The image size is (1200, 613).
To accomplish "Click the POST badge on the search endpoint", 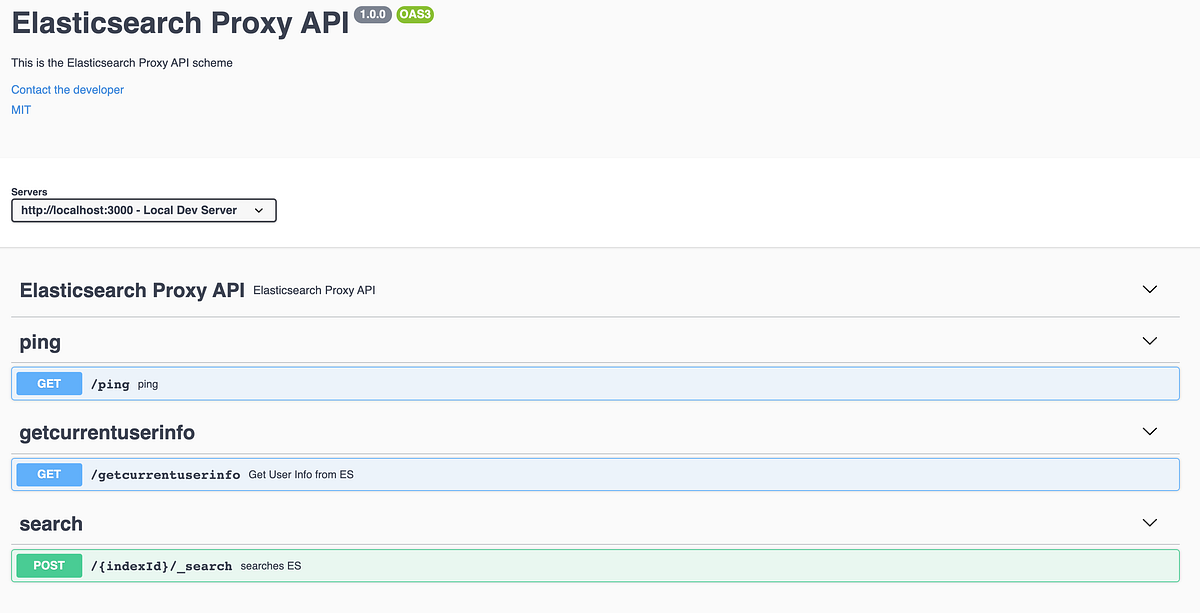I will 48,565.
